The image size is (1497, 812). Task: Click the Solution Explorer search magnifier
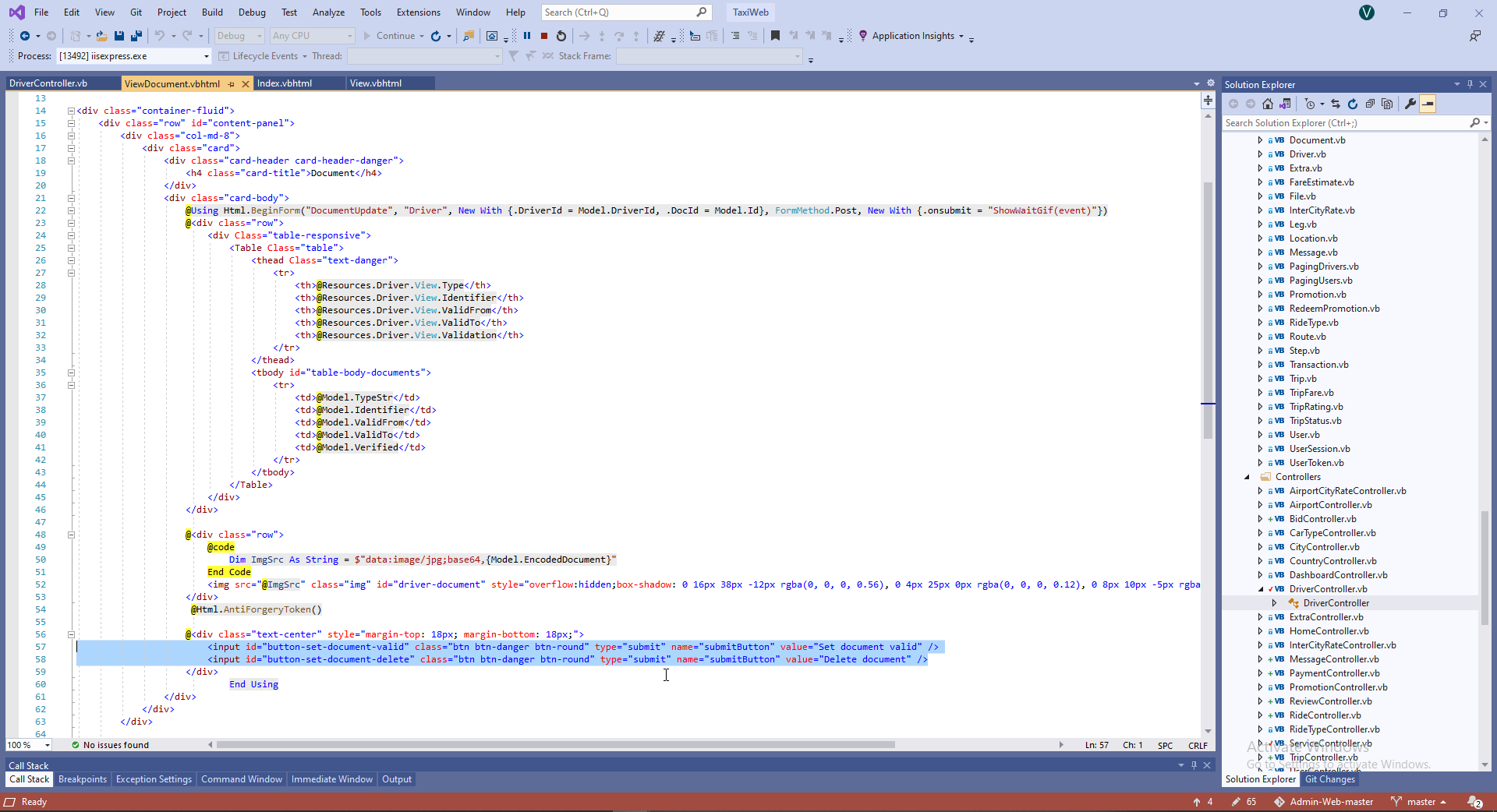point(1474,123)
